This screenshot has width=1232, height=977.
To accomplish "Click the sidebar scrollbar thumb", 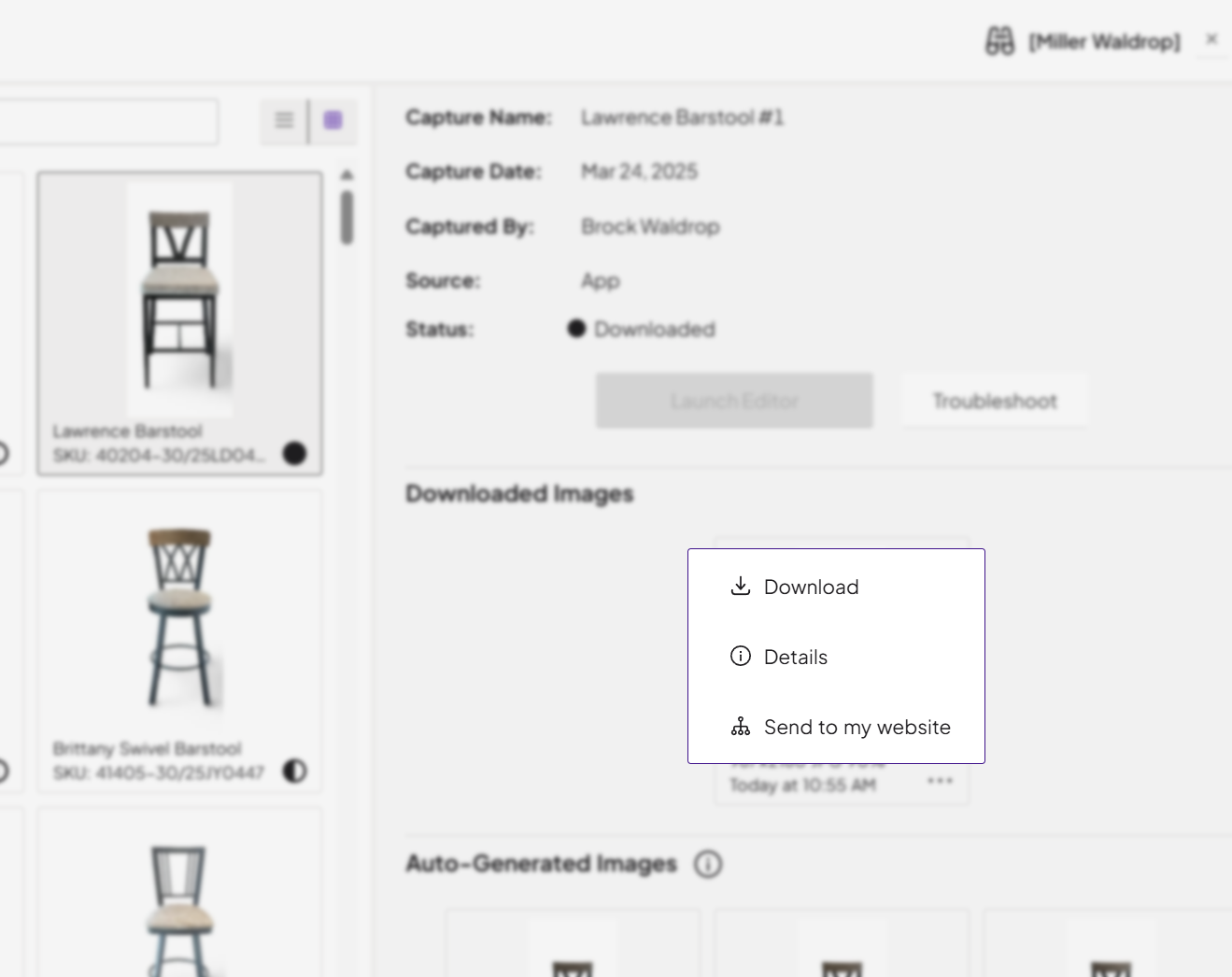I will (347, 217).
